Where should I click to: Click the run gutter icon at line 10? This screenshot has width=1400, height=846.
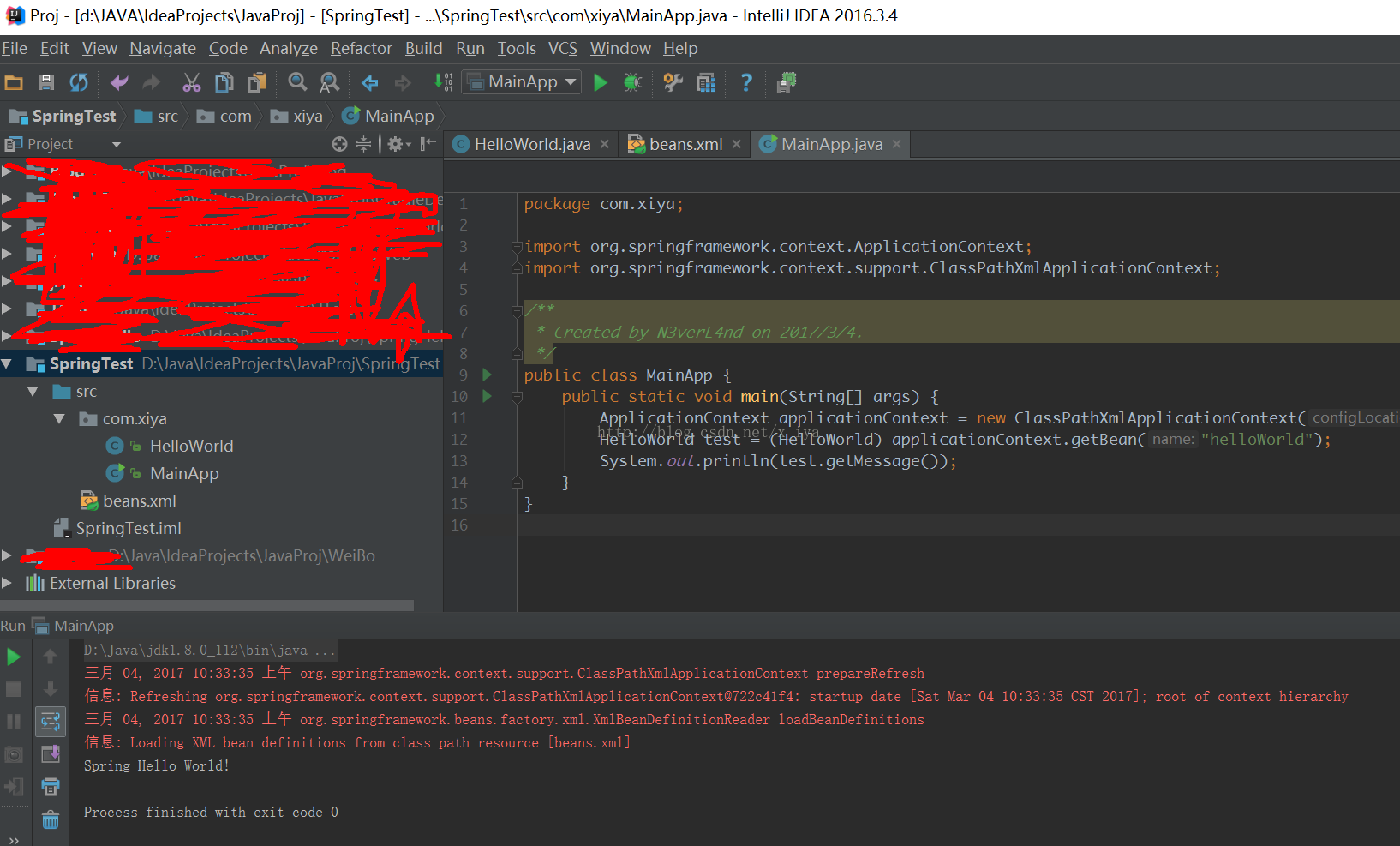coord(488,396)
